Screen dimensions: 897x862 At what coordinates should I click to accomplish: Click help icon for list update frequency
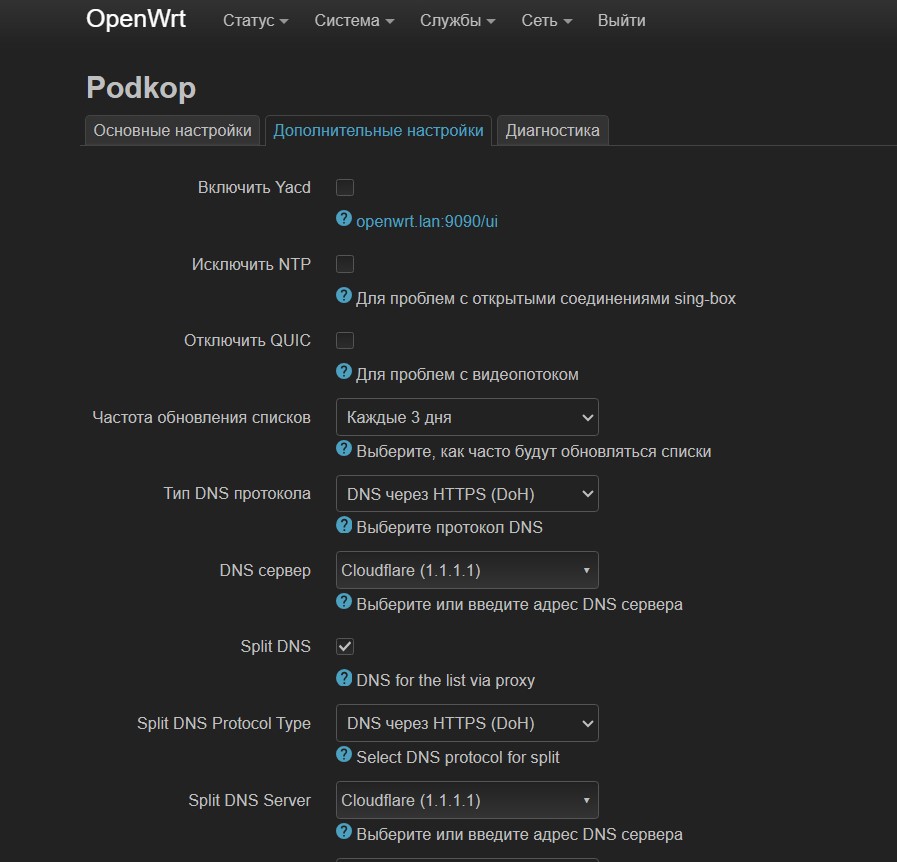coord(344,449)
